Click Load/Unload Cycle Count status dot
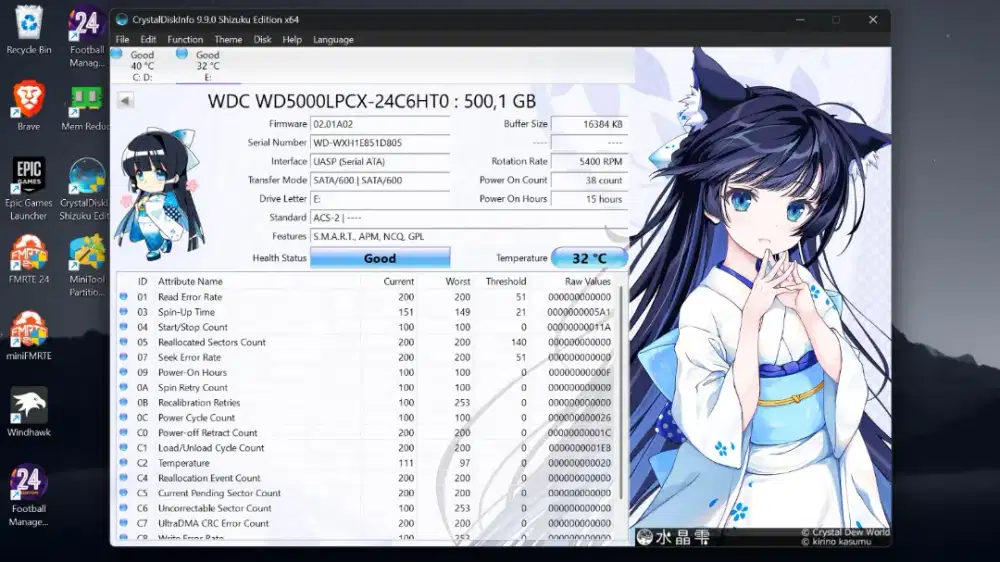The width and height of the screenshot is (1000, 562). 123,448
